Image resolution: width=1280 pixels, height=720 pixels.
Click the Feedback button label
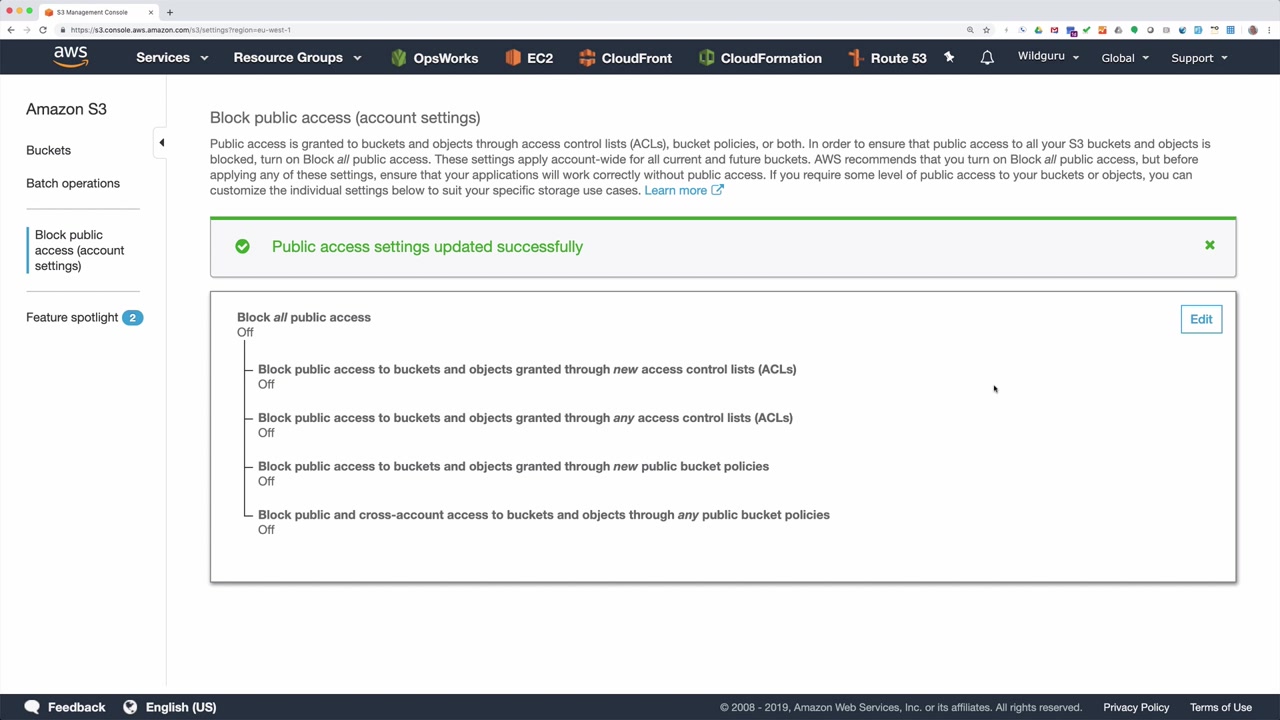tap(76, 707)
